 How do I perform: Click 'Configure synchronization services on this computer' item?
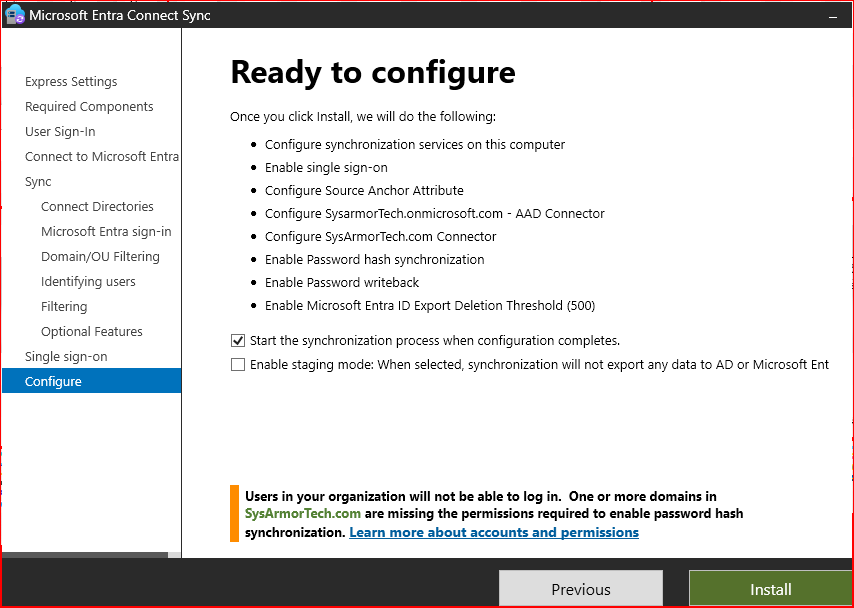click(x=415, y=145)
